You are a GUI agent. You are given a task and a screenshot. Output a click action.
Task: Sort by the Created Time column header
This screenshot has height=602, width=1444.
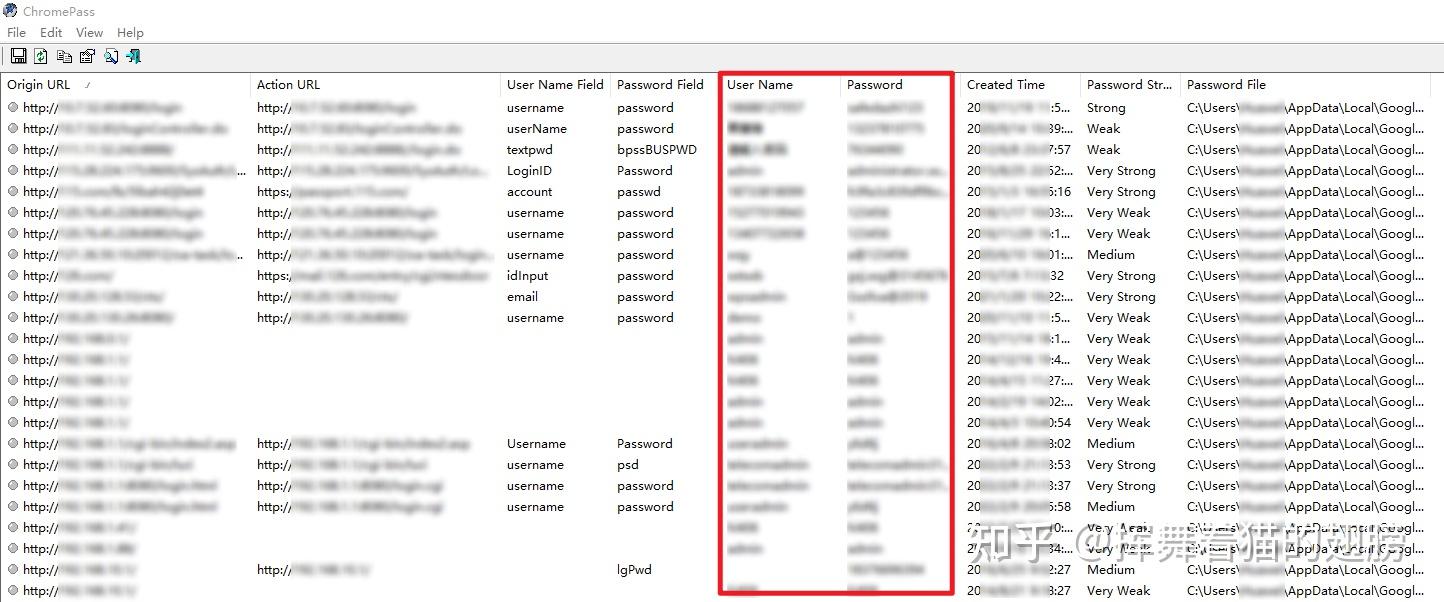[1020, 85]
